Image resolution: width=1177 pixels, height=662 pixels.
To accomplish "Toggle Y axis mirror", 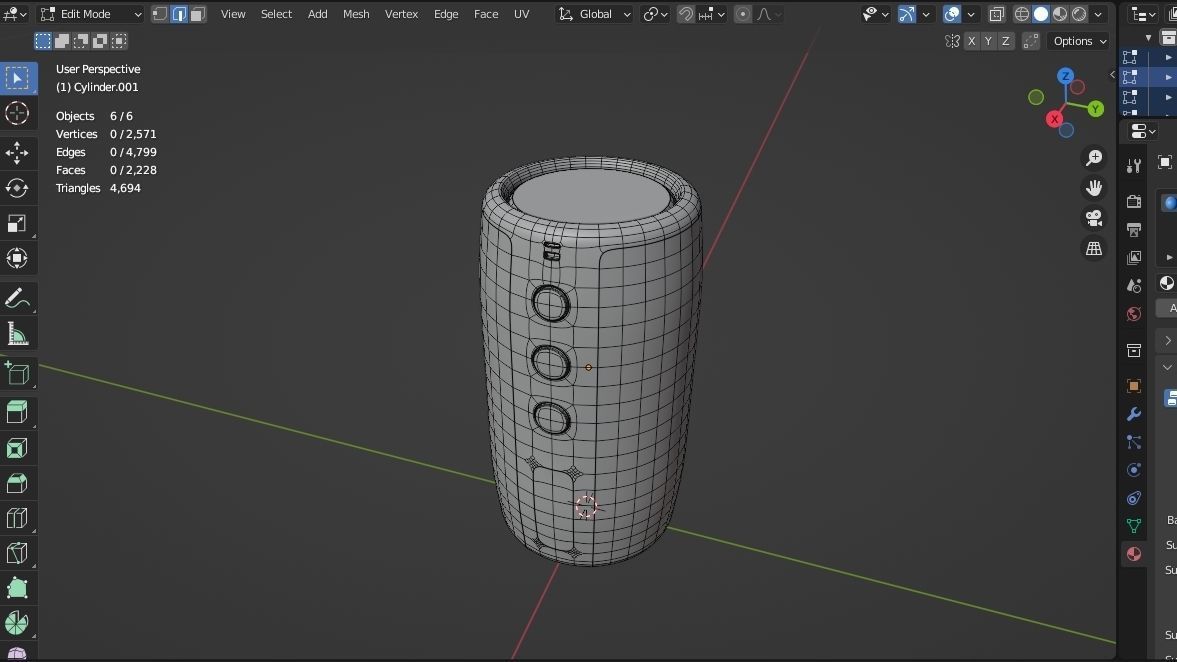I will [x=989, y=41].
